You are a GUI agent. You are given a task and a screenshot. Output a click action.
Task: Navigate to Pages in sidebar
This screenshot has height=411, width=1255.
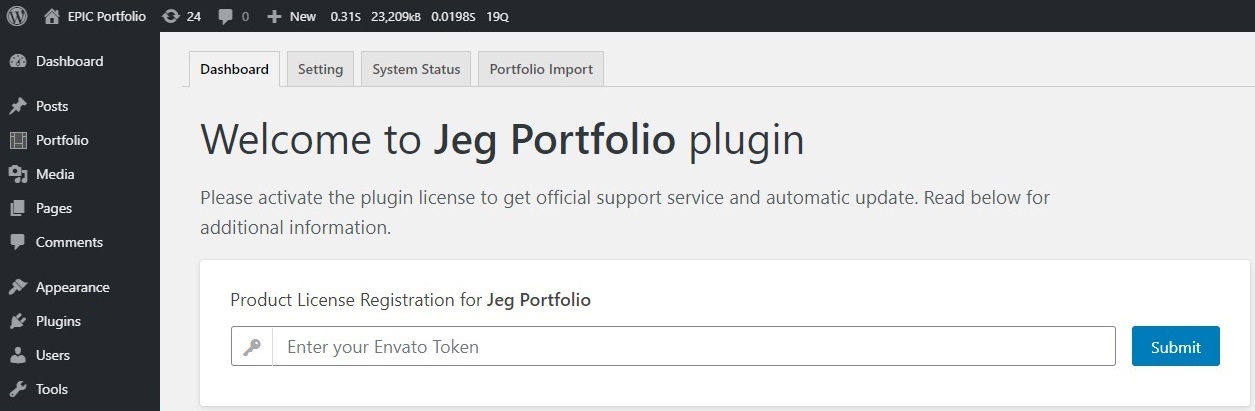pyautogui.click(x=54, y=208)
